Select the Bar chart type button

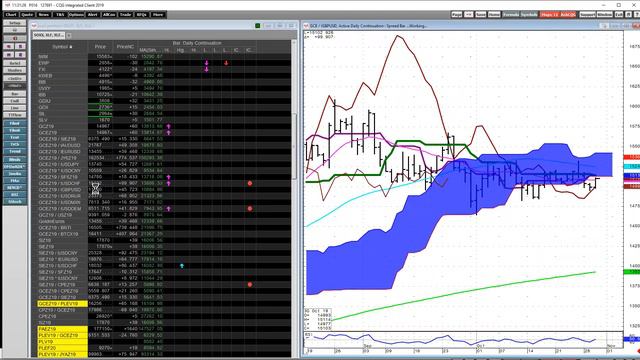coord(15,94)
